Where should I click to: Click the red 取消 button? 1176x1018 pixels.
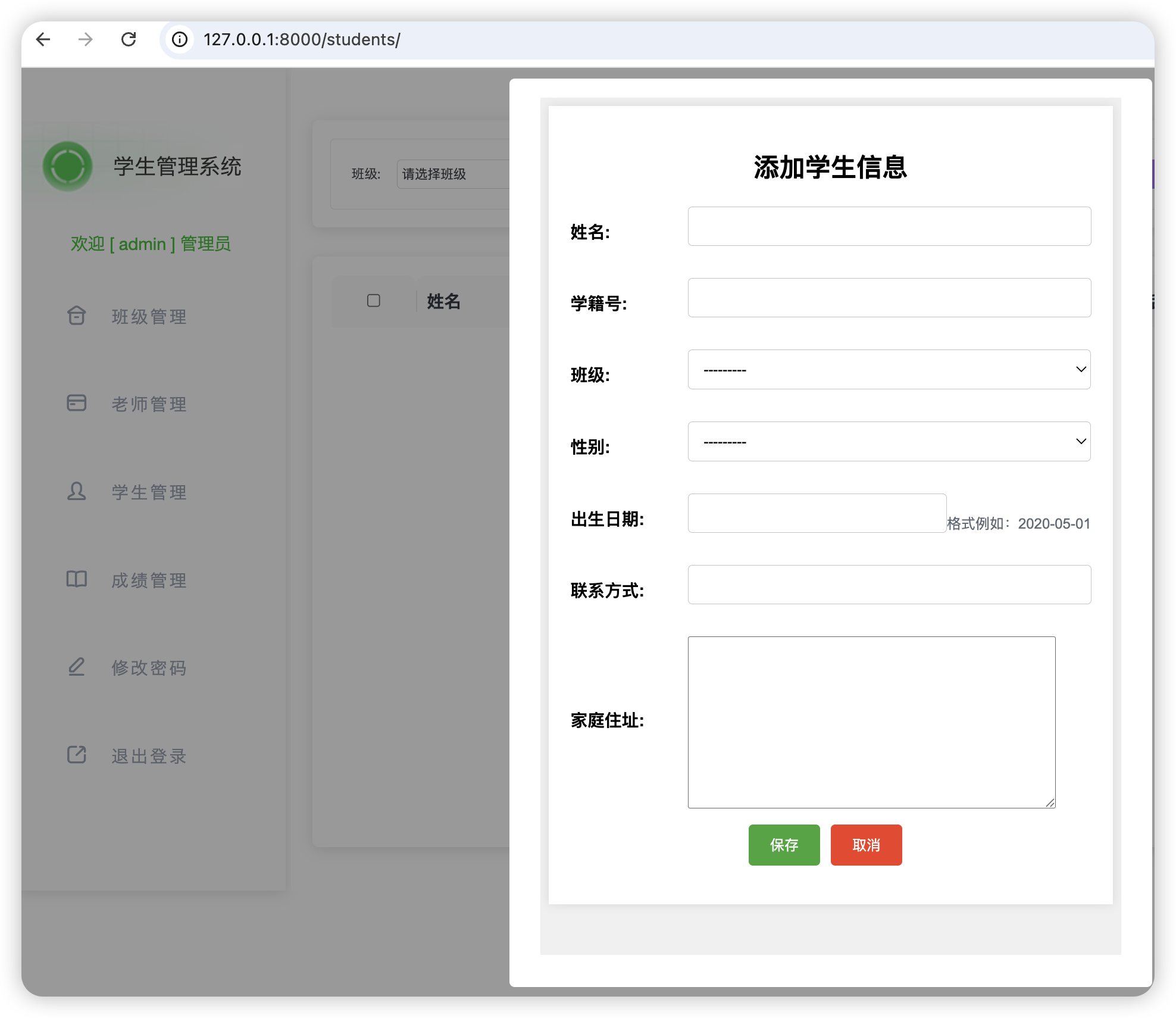coord(866,845)
